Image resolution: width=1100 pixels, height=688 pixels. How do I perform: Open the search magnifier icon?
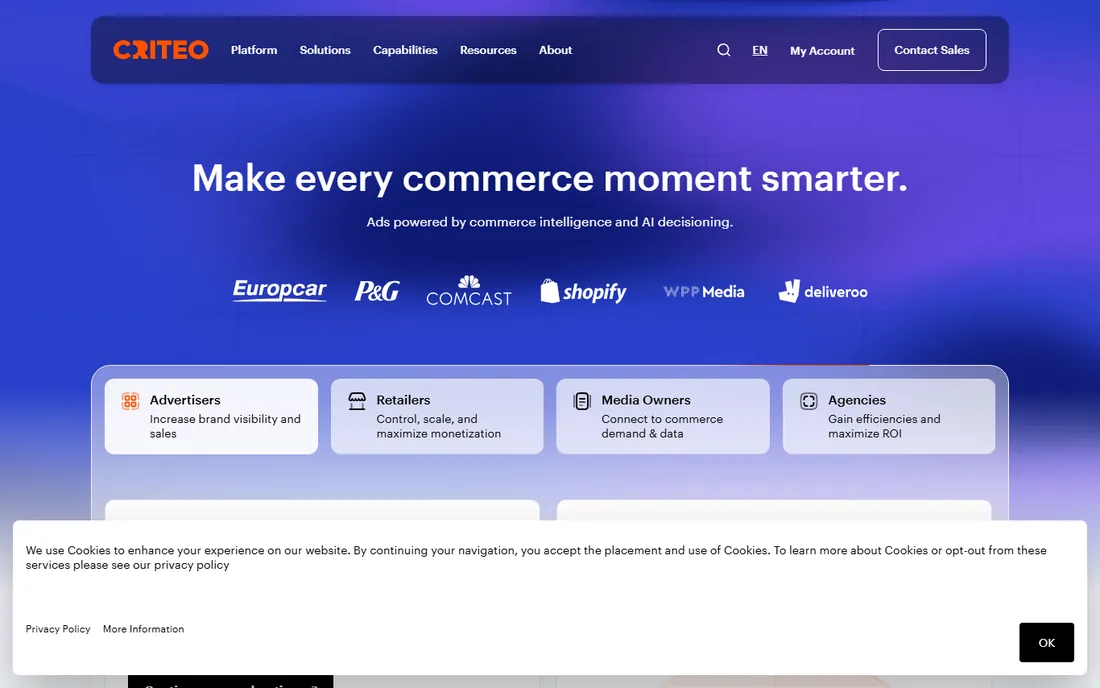pos(723,50)
